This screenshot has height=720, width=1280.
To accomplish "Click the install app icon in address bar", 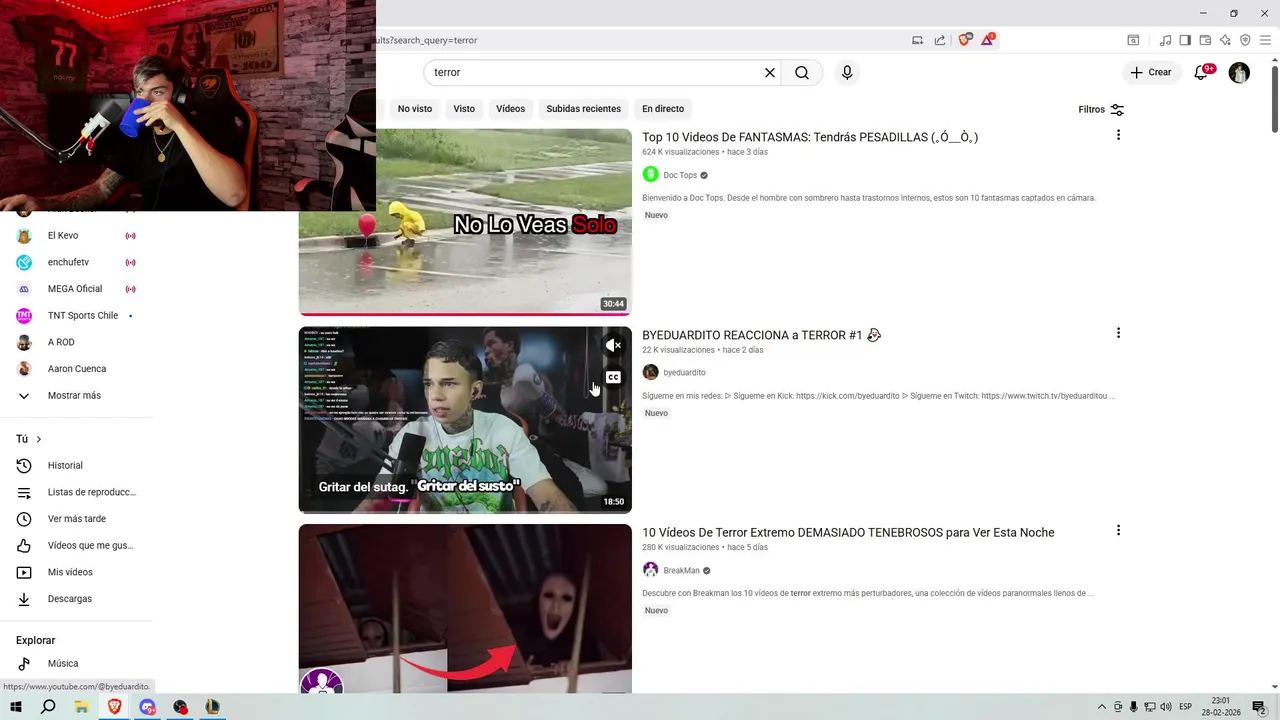I will click(x=917, y=40).
